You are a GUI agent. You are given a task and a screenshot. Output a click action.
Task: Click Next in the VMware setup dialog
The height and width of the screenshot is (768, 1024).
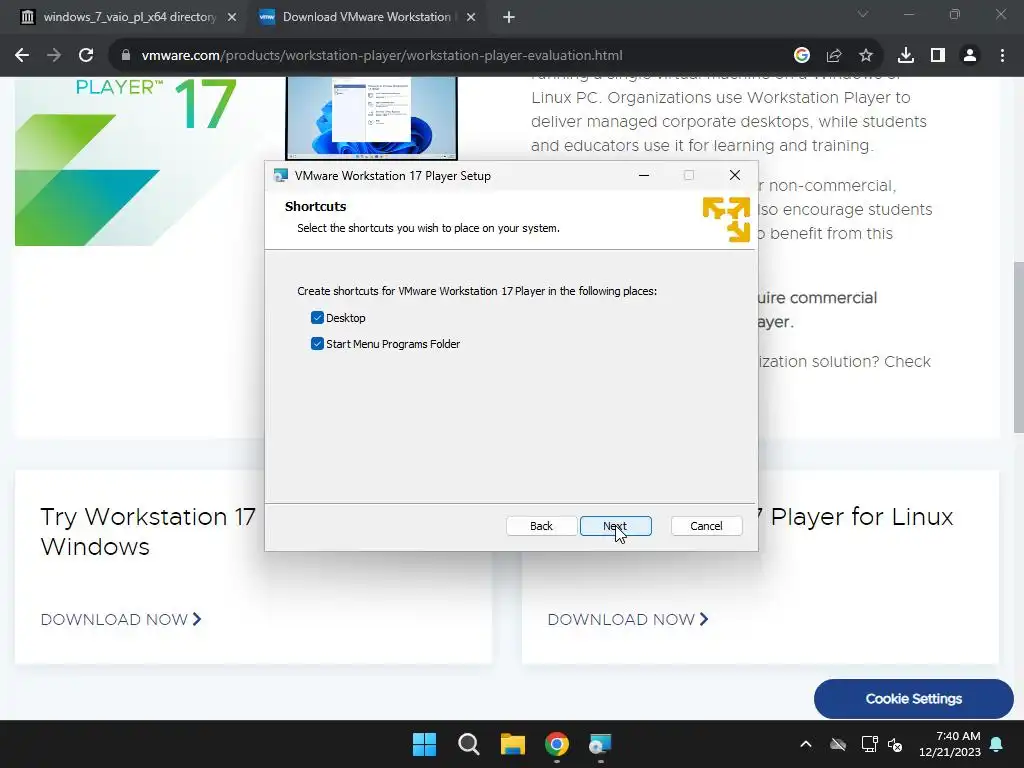pos(616,526)
